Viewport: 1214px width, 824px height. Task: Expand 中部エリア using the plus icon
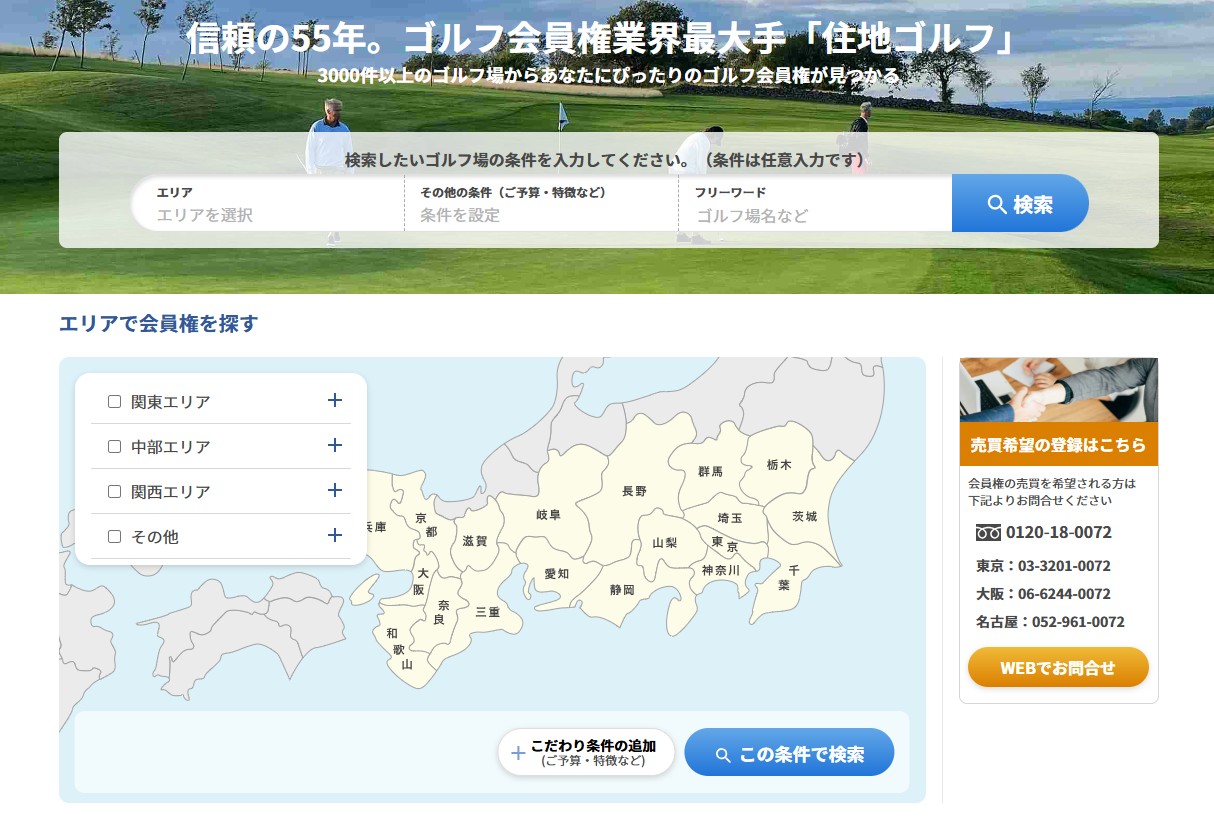pyautogui.click(x=335, y=445)
